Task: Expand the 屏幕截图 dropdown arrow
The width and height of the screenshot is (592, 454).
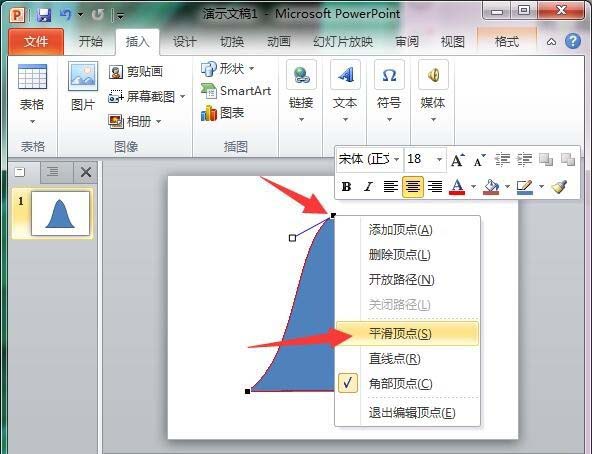Action: click(x=182, y=96)
